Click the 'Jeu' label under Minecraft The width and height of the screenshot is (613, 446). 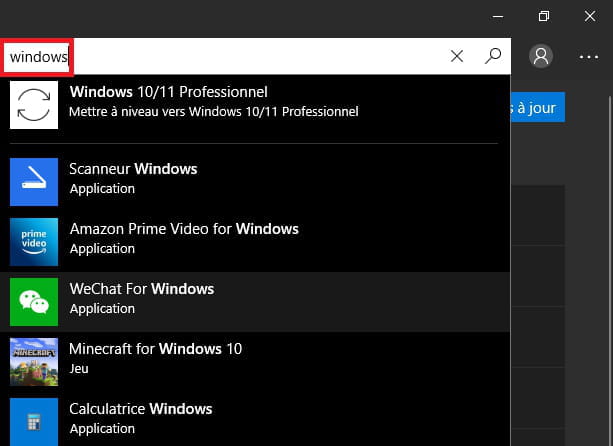point(79,369)
